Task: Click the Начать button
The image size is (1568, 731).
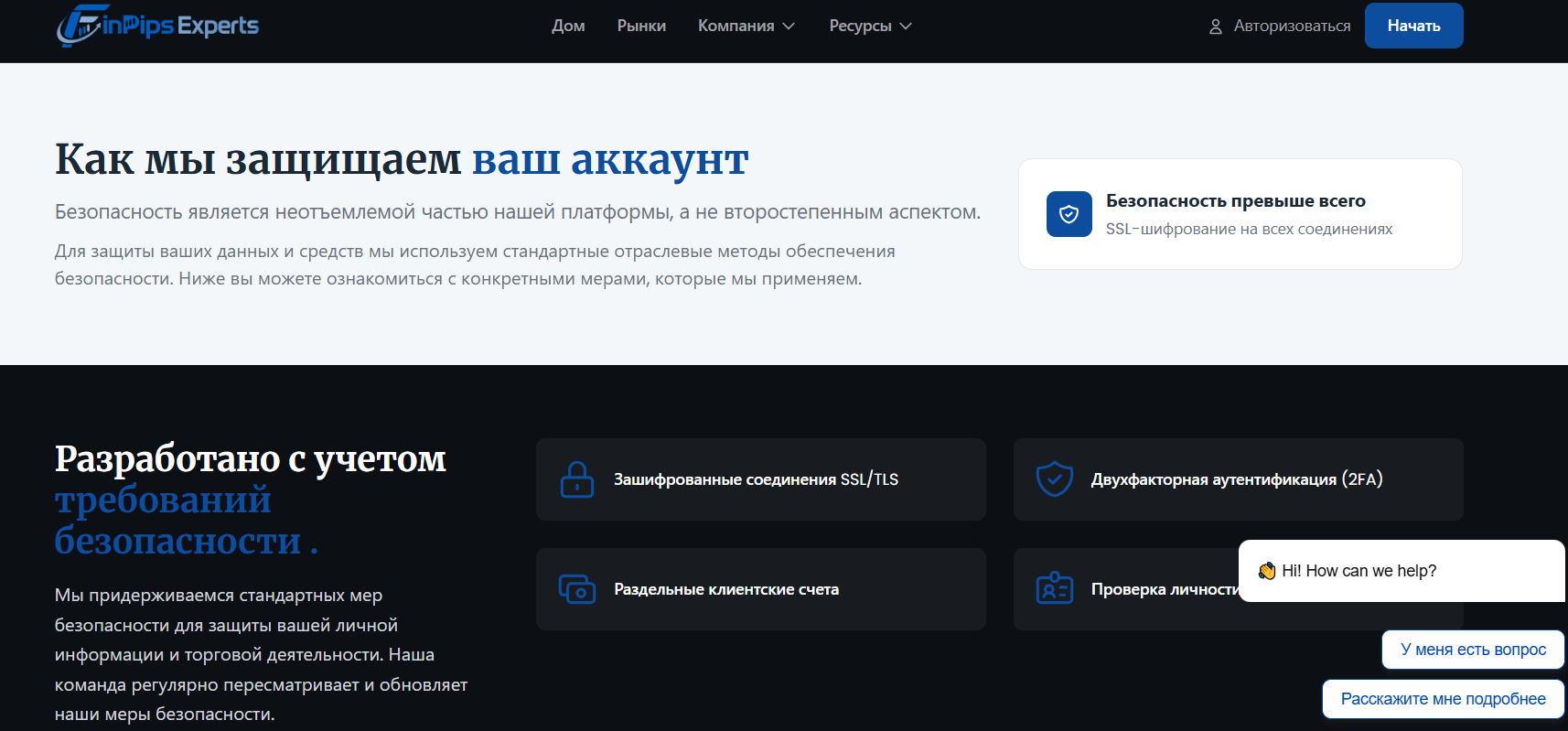Action: [1414, 26]
